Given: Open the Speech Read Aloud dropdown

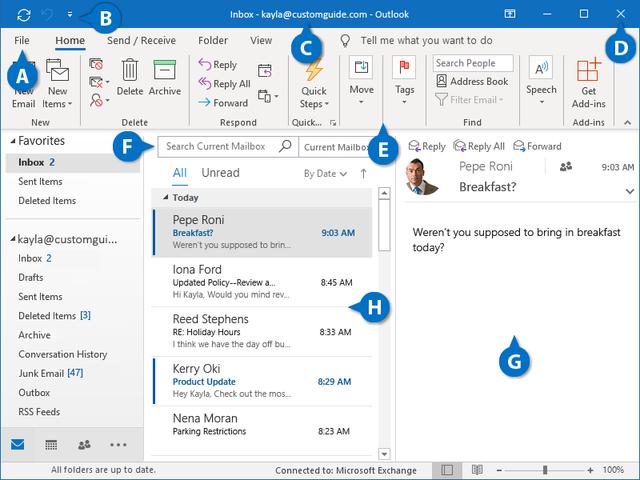Looking at the screenshot, I should [x=541, y=81].
